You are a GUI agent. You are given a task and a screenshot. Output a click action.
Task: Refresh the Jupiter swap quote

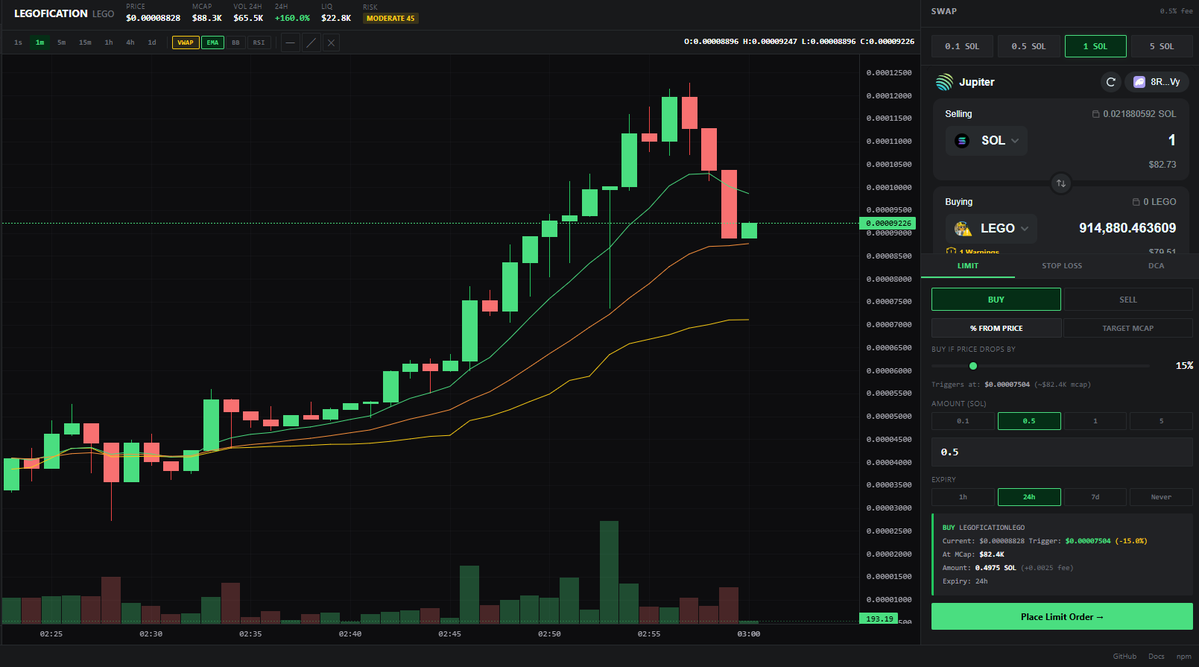(x=1110, y=82)
